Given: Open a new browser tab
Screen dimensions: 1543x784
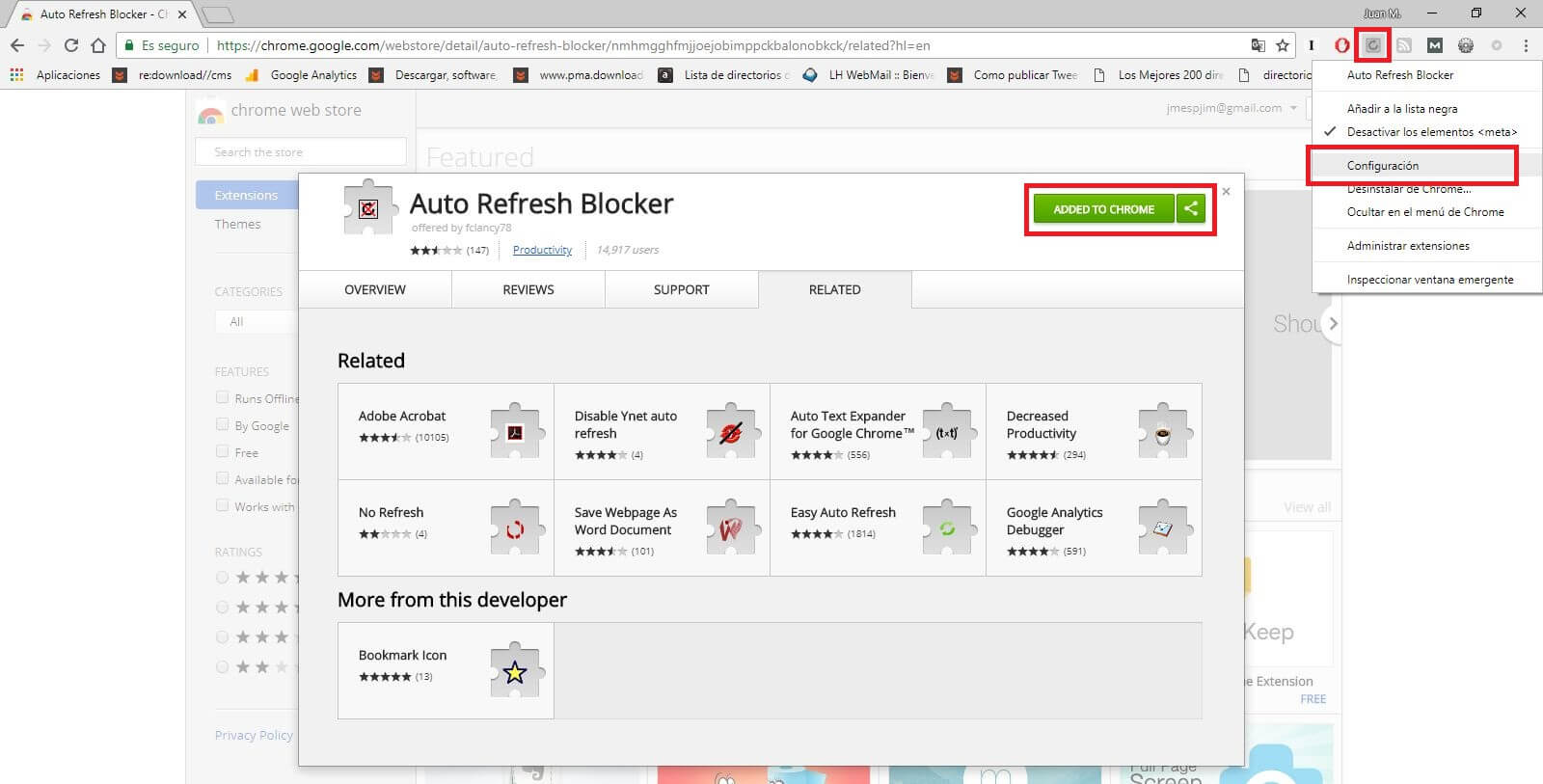Looking at the screenshot, I should pyautogui.click(x=218, y=14).
